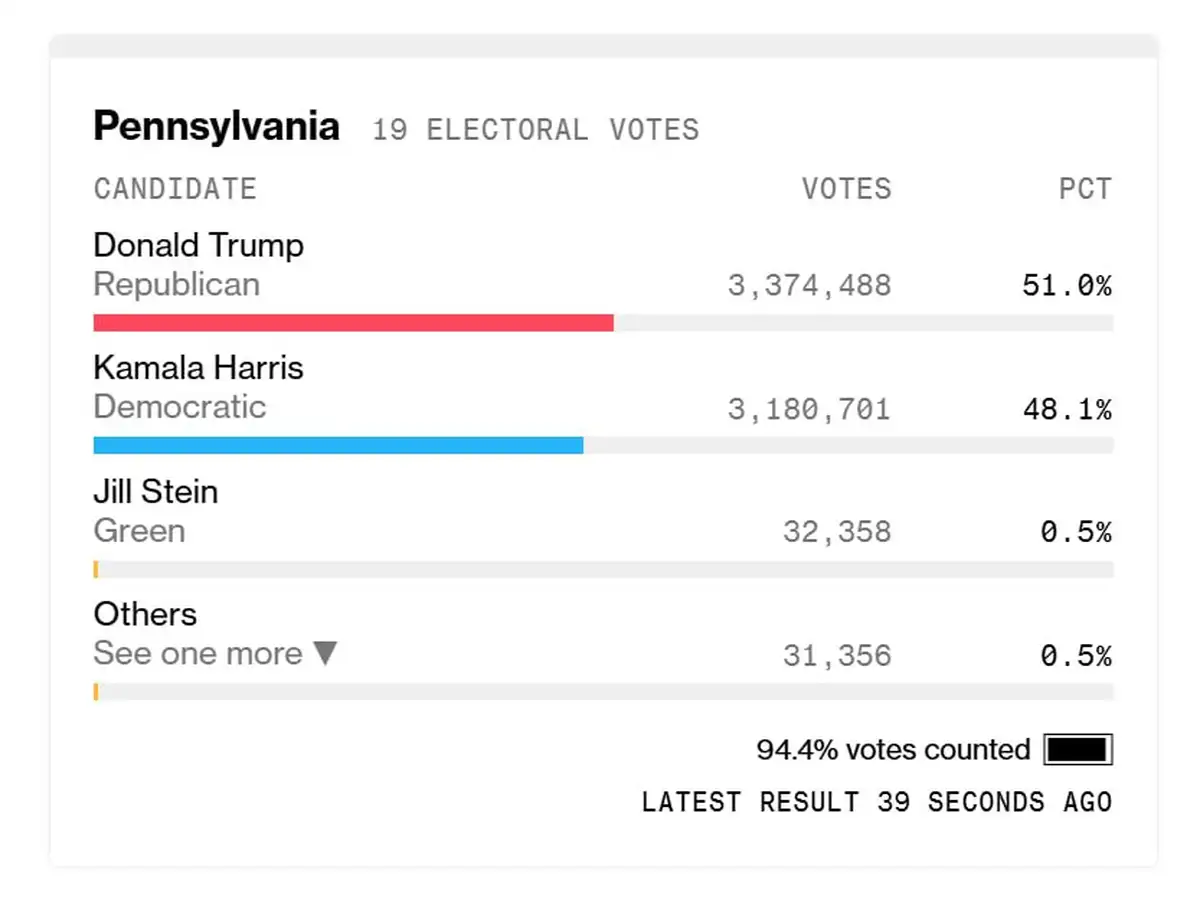Select the Donald Trump candidate name
Viewport: 1200px width, 908px height.
[x=198, y=245]
